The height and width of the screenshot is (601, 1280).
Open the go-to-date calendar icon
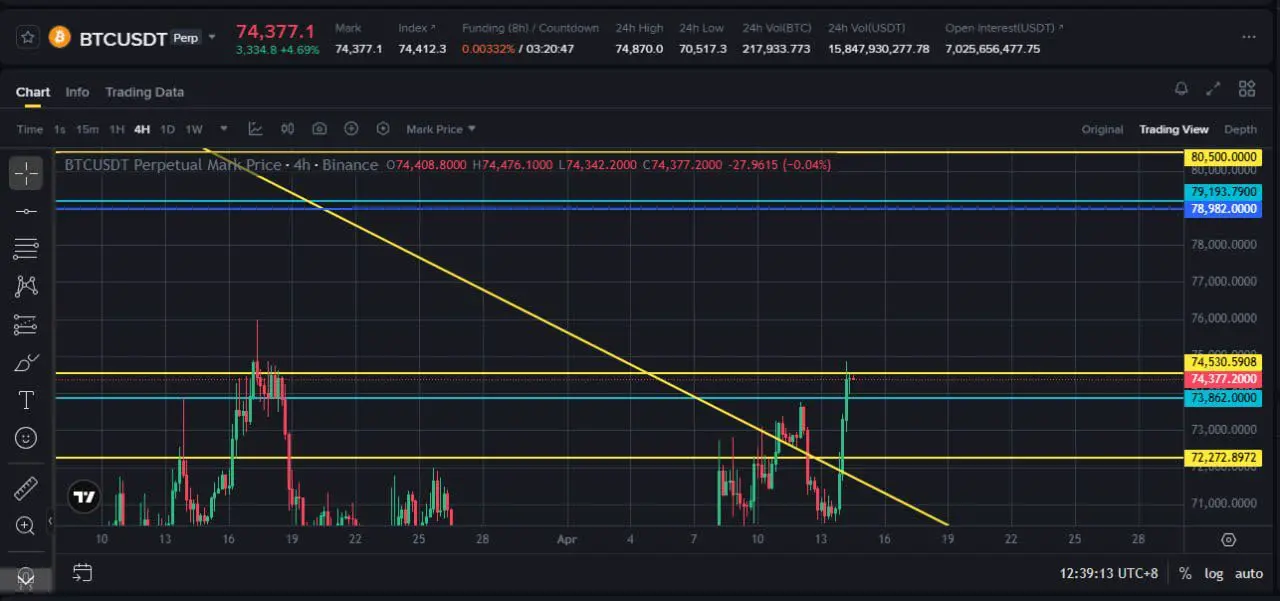[82, 573]
